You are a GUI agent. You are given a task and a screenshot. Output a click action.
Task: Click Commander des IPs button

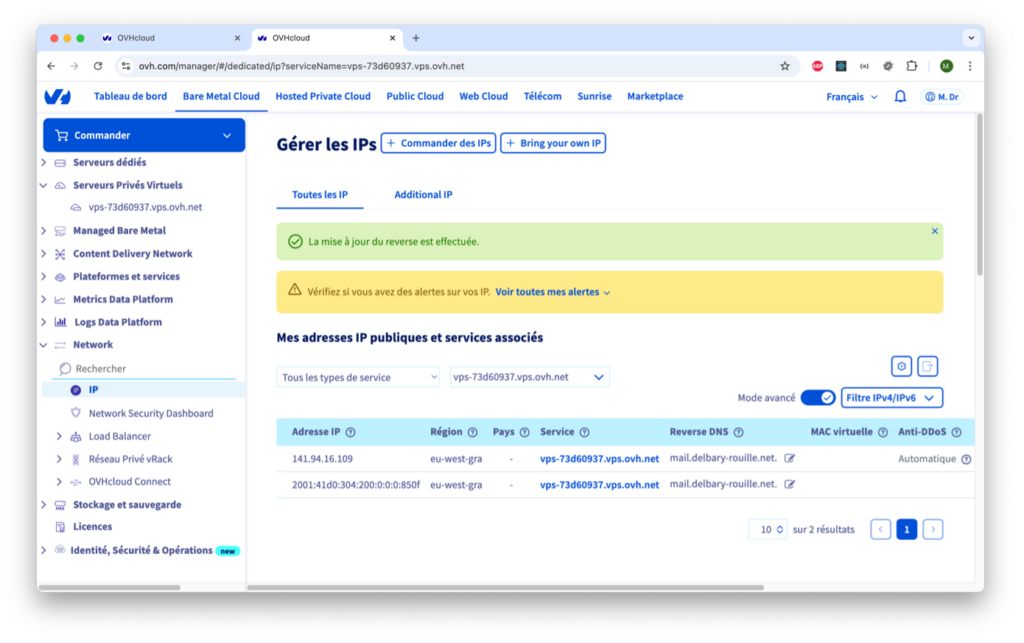click(438, 143)
